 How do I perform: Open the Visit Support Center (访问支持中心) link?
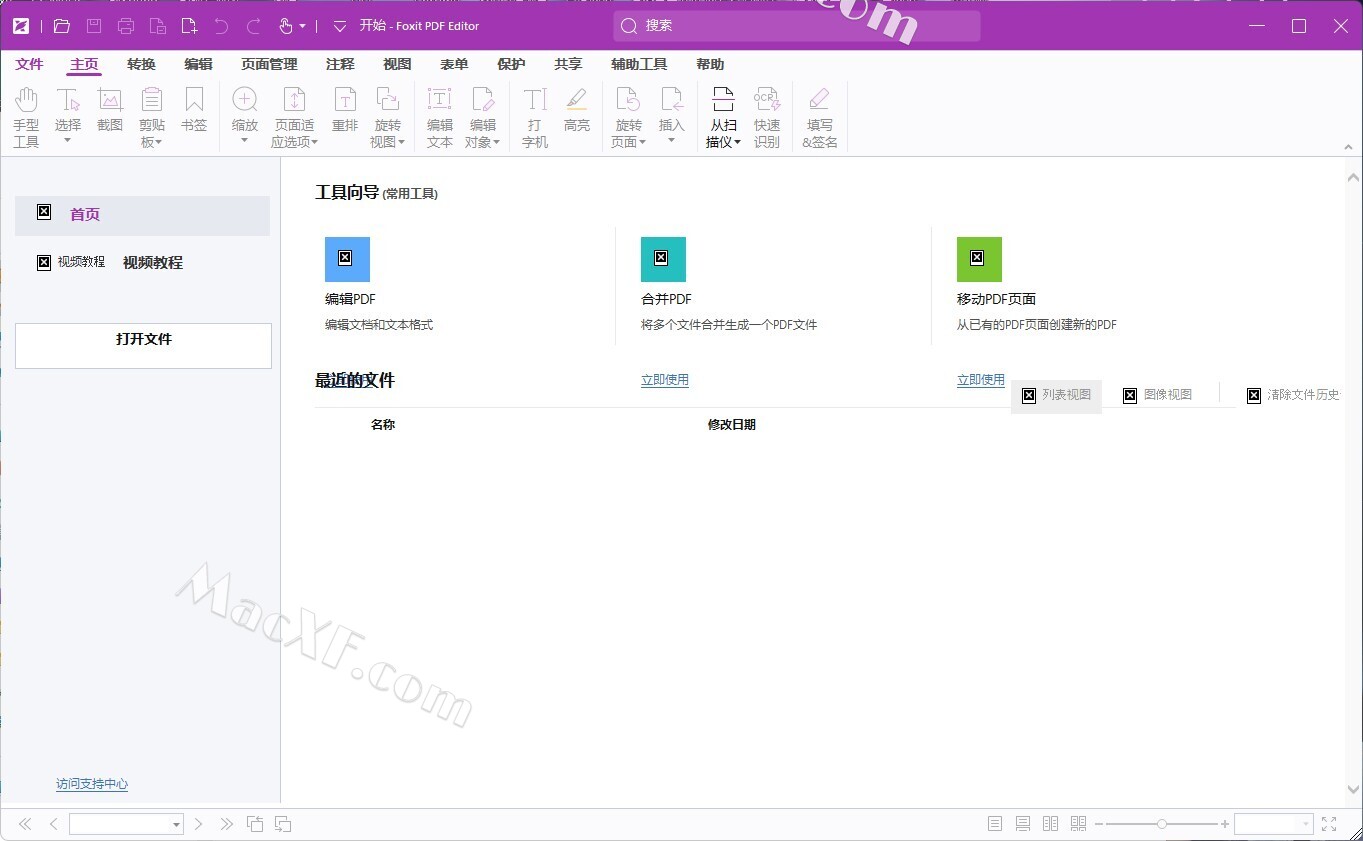[92, 784]
